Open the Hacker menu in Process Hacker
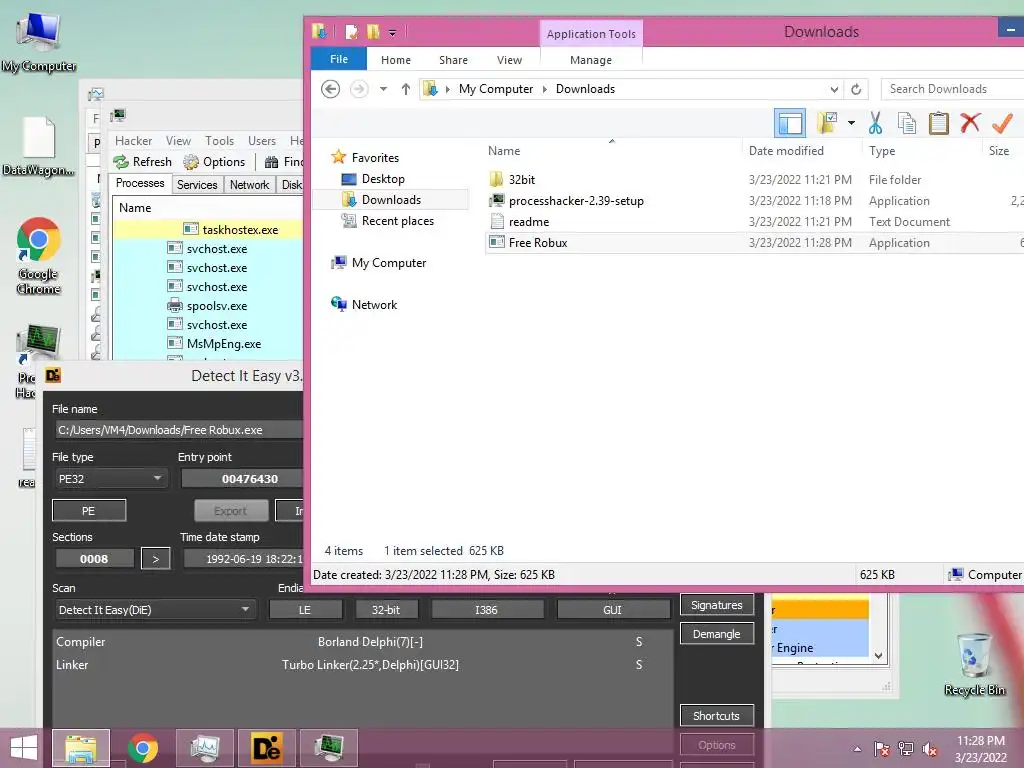The width and height of the screenshot is (1024, 768). [133, 141]
